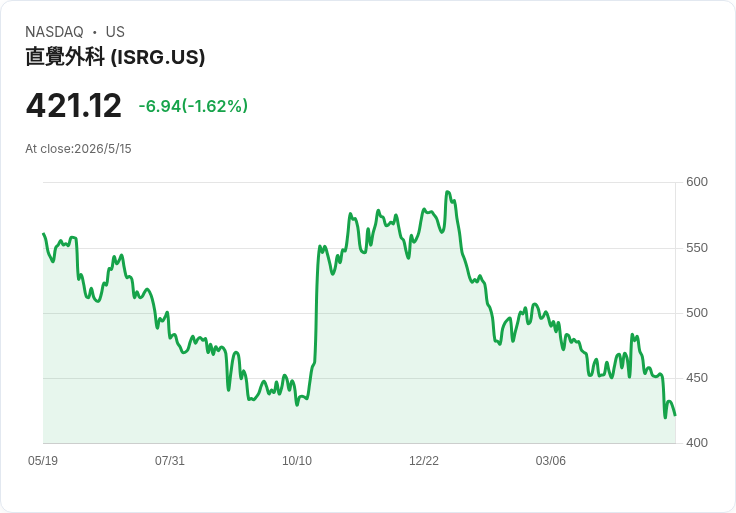Click the NASDAQ exchange label

(54, 32)
